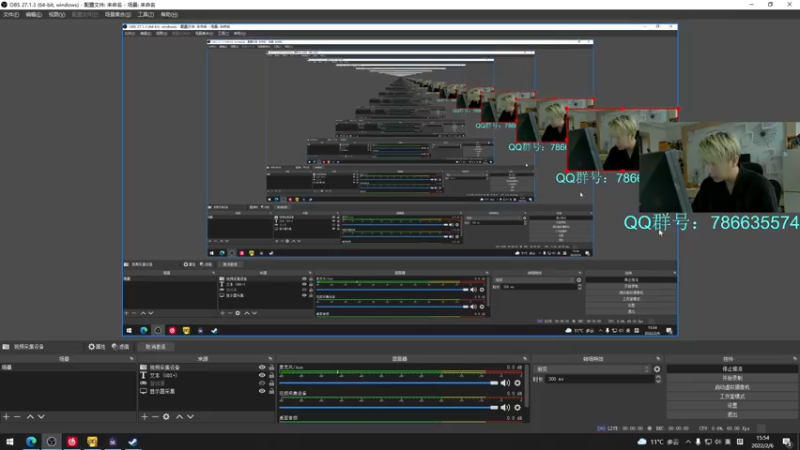Open the 麦克风/Aux mixer gear settings
Image resolution: width=800 pixels, height=450 pixels.
517,383
